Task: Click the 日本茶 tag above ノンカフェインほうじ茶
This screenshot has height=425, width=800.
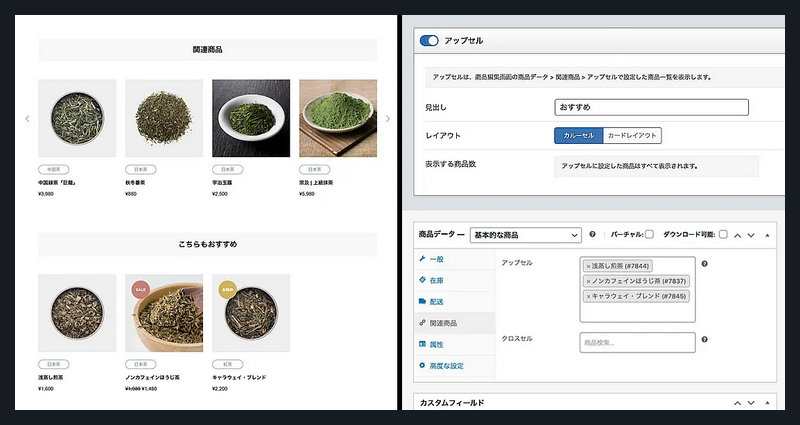Action: [141, 364]
